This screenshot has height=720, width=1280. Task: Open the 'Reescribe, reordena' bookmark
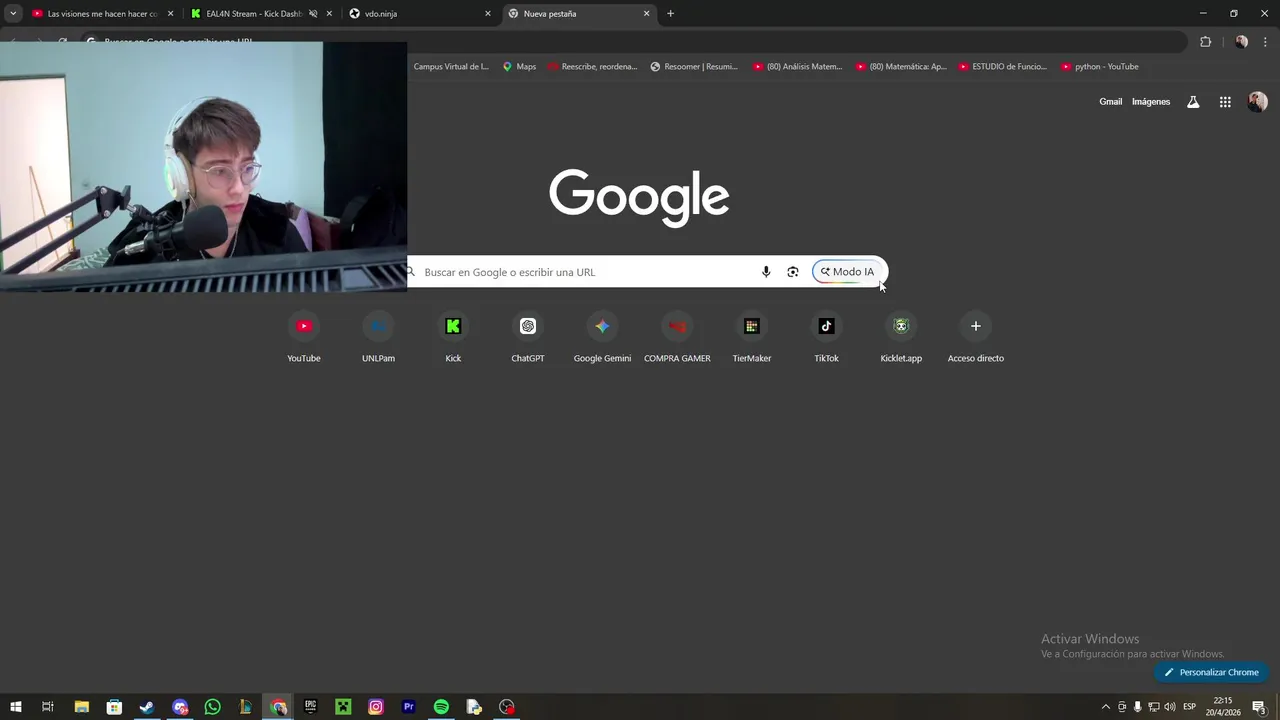592,67
